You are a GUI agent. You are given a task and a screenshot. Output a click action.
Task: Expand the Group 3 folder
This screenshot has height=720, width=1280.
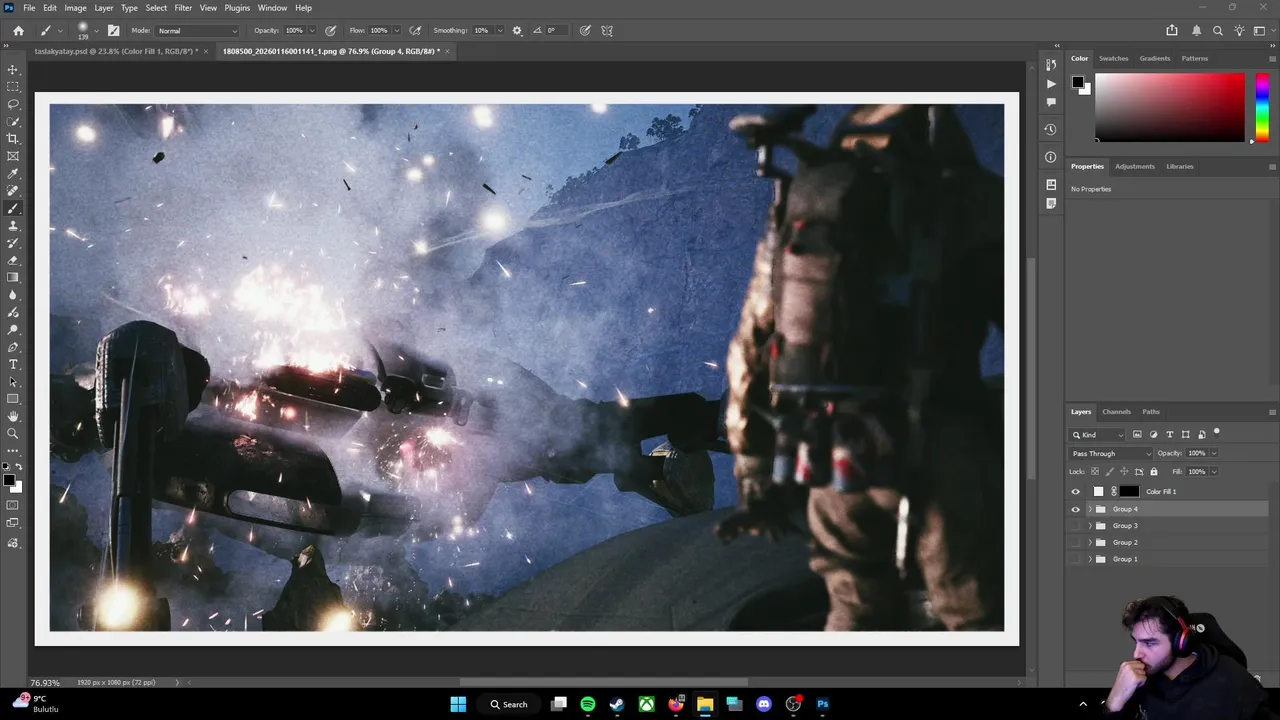(1090, 526)
